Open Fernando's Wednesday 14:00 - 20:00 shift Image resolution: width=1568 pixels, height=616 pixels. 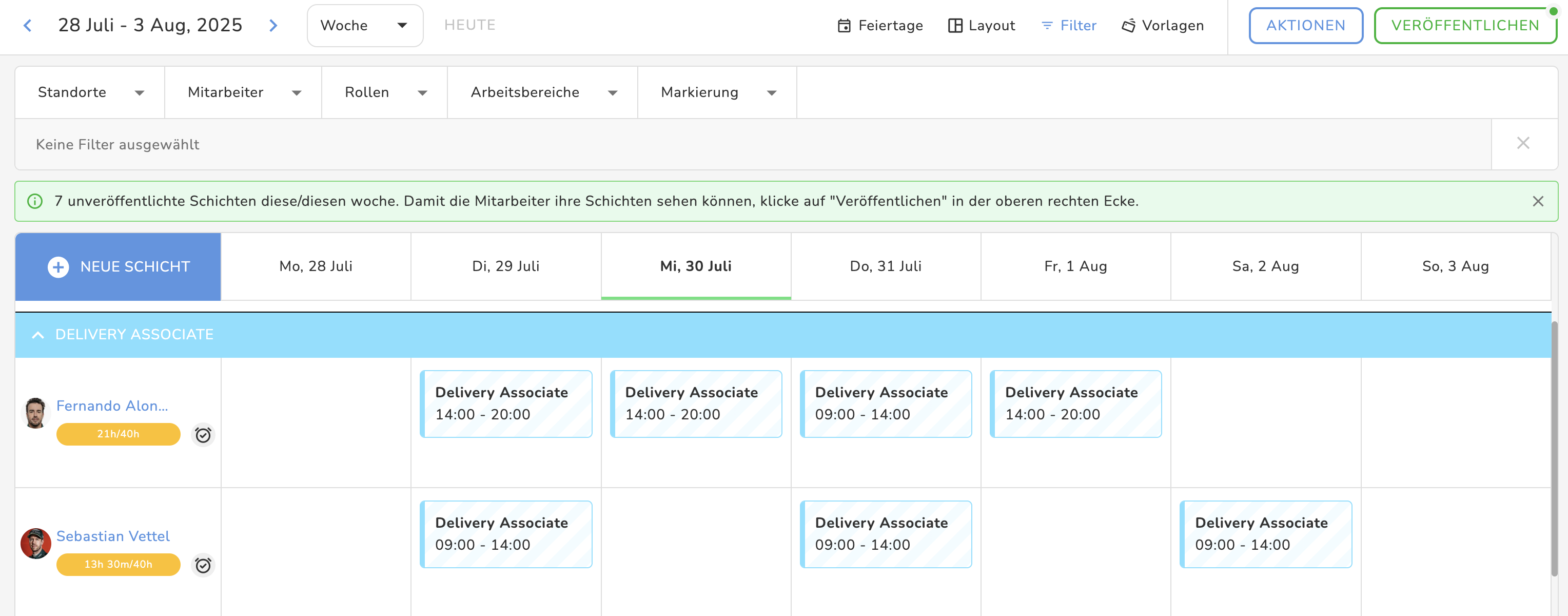[696, 403]
